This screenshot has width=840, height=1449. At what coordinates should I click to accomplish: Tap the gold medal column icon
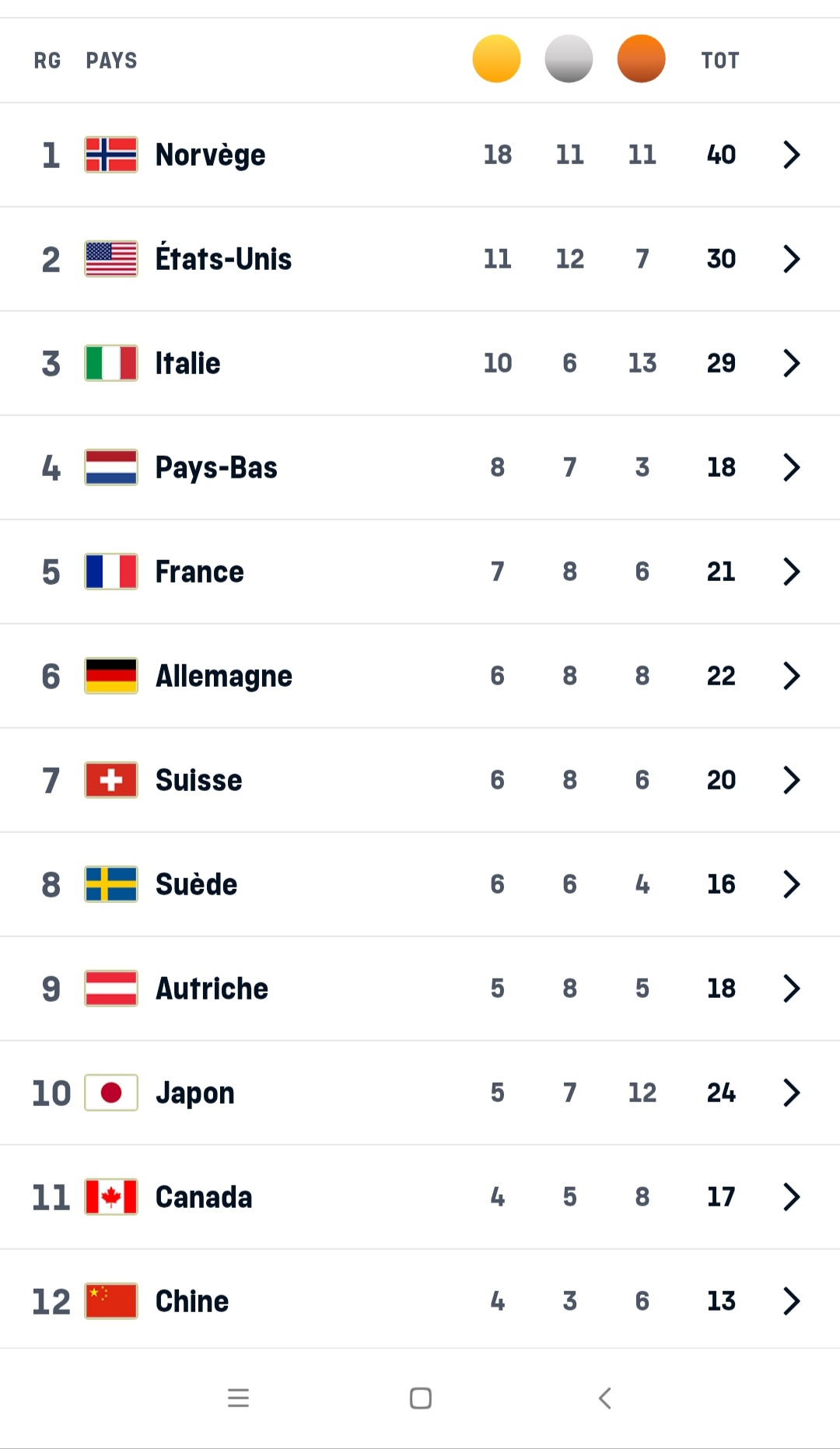click(496, 59)
